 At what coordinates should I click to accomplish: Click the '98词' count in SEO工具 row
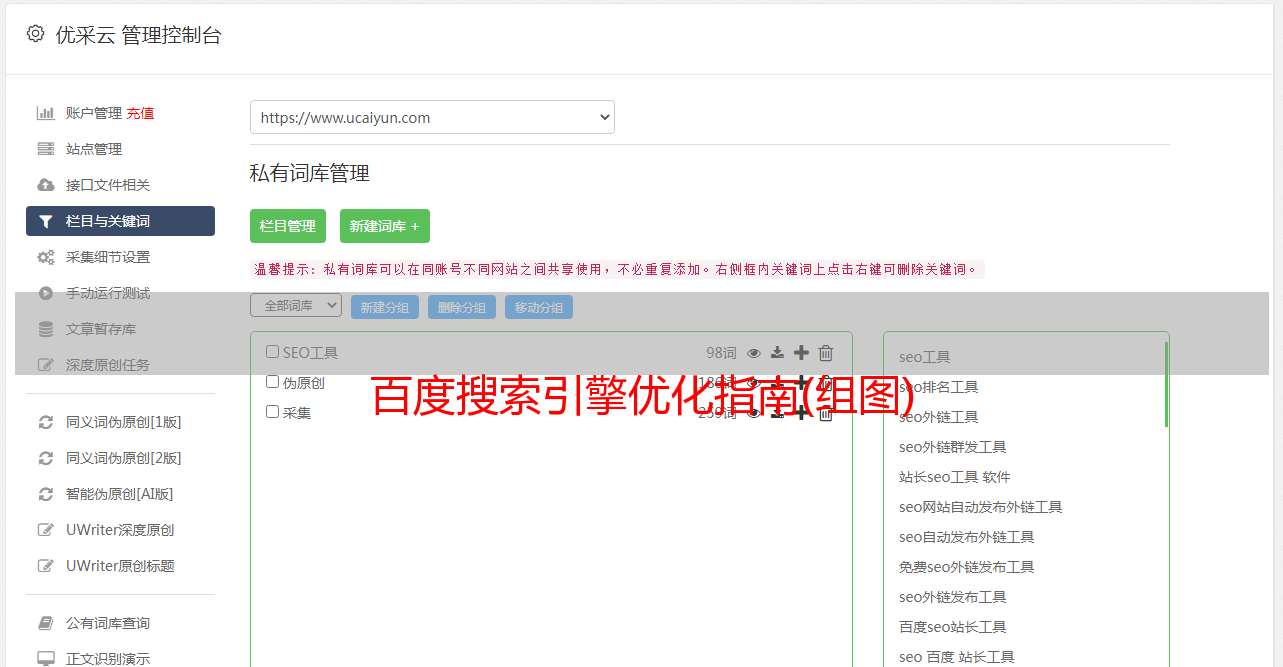pos(721,352)
